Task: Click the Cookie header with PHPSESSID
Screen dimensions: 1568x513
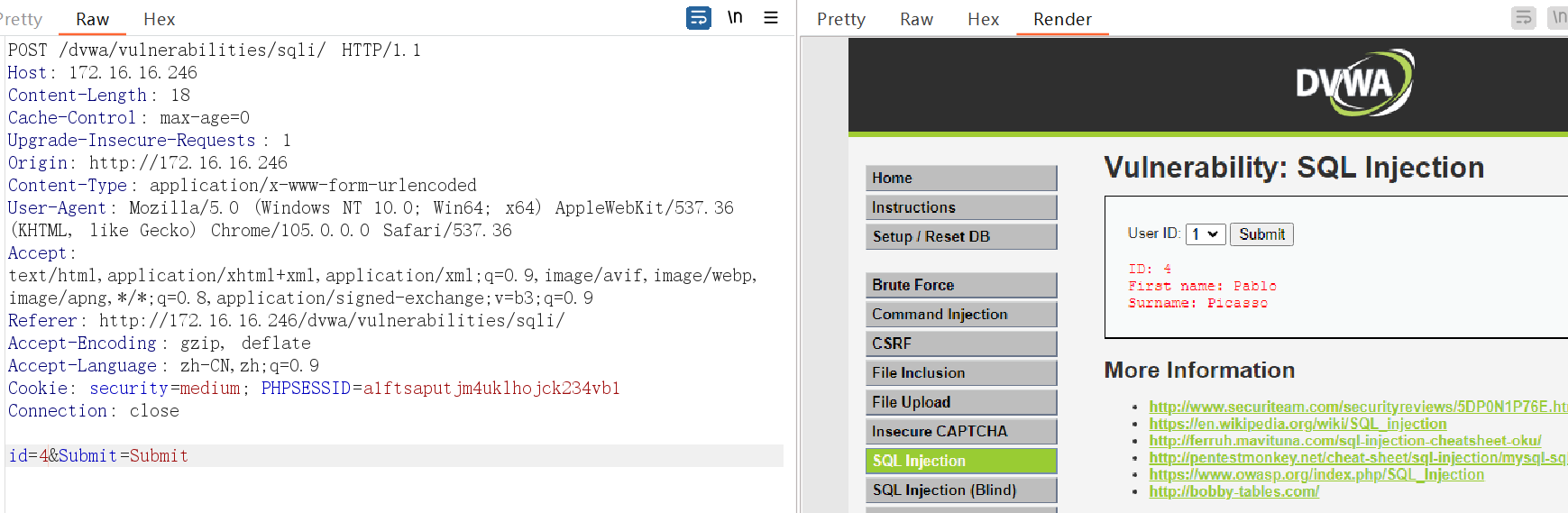Action: coord(314,388)
